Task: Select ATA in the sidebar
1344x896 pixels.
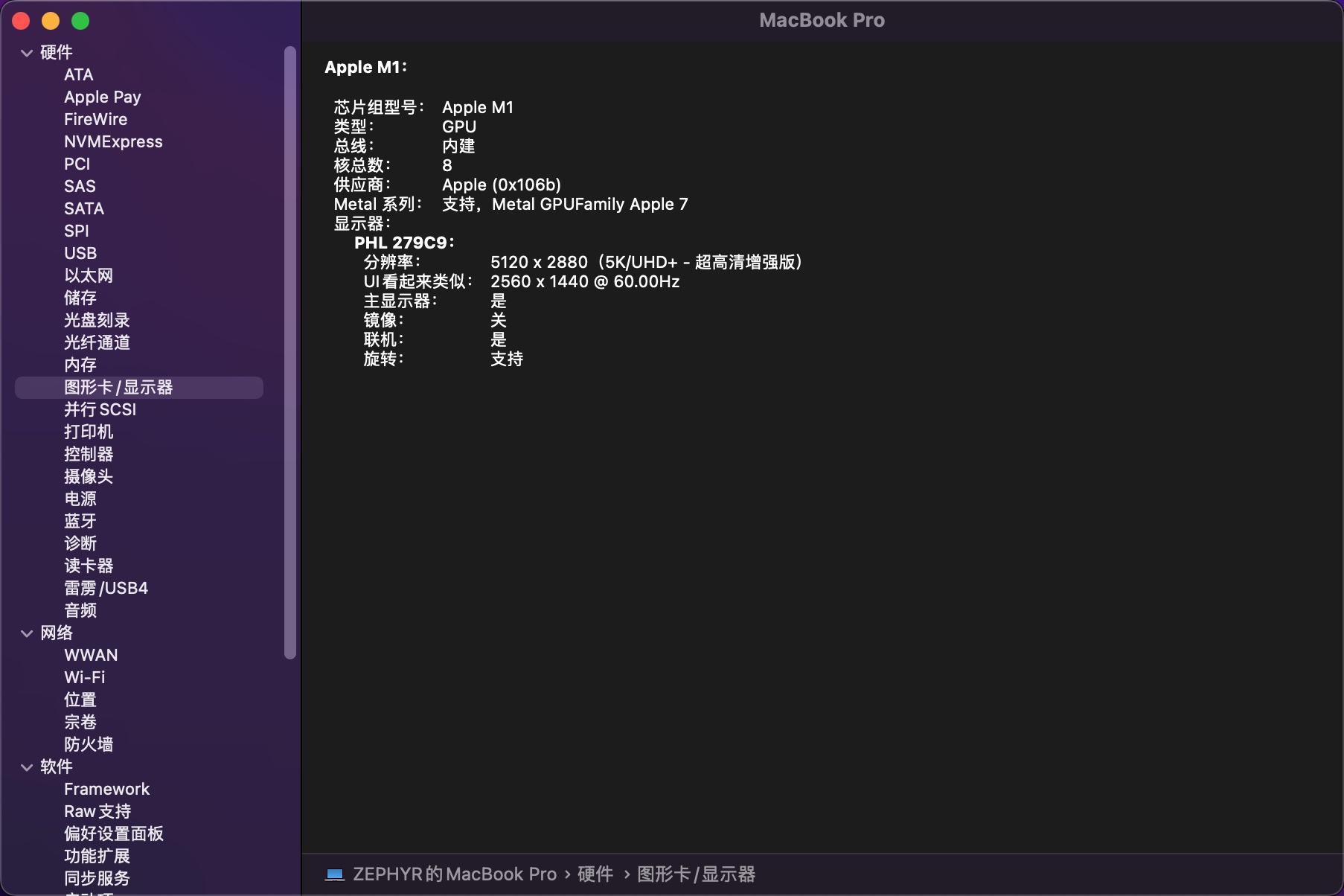Action: (x=78, y=75)
